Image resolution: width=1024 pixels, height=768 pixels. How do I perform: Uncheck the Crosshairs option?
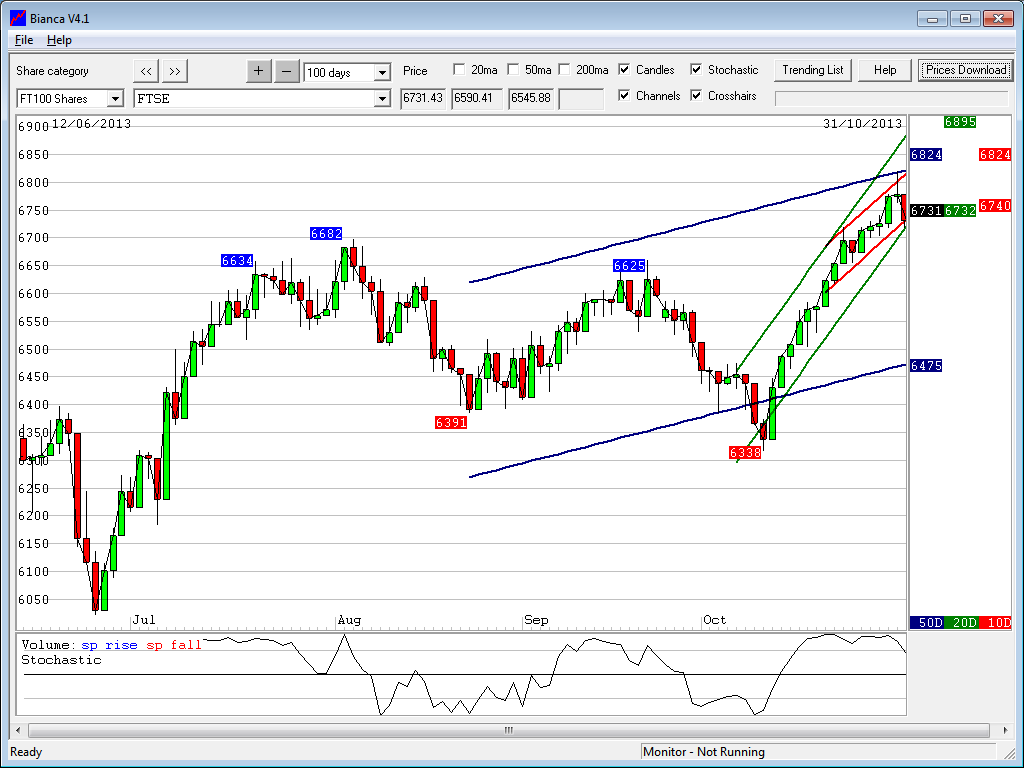coord(696,96)
